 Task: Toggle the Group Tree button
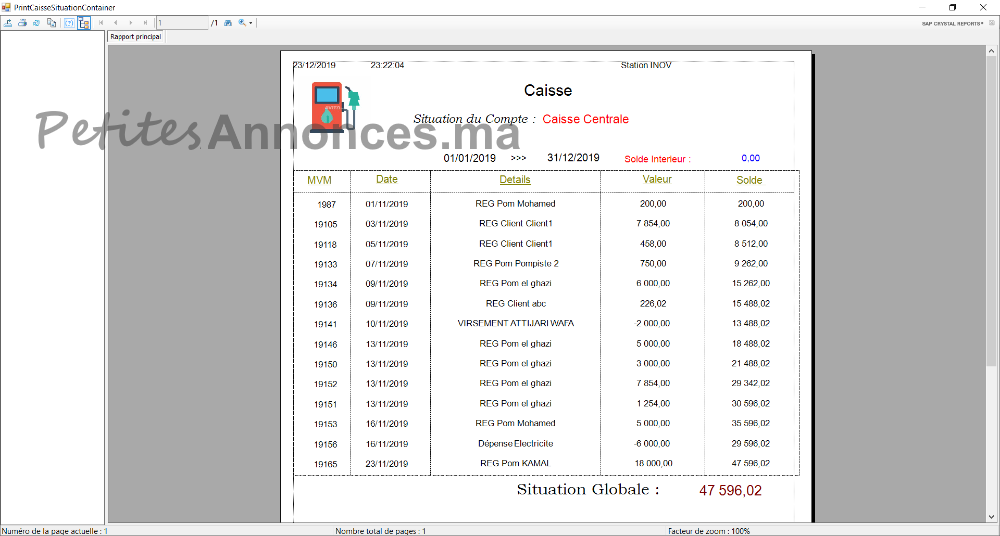(x=84, y=23)
